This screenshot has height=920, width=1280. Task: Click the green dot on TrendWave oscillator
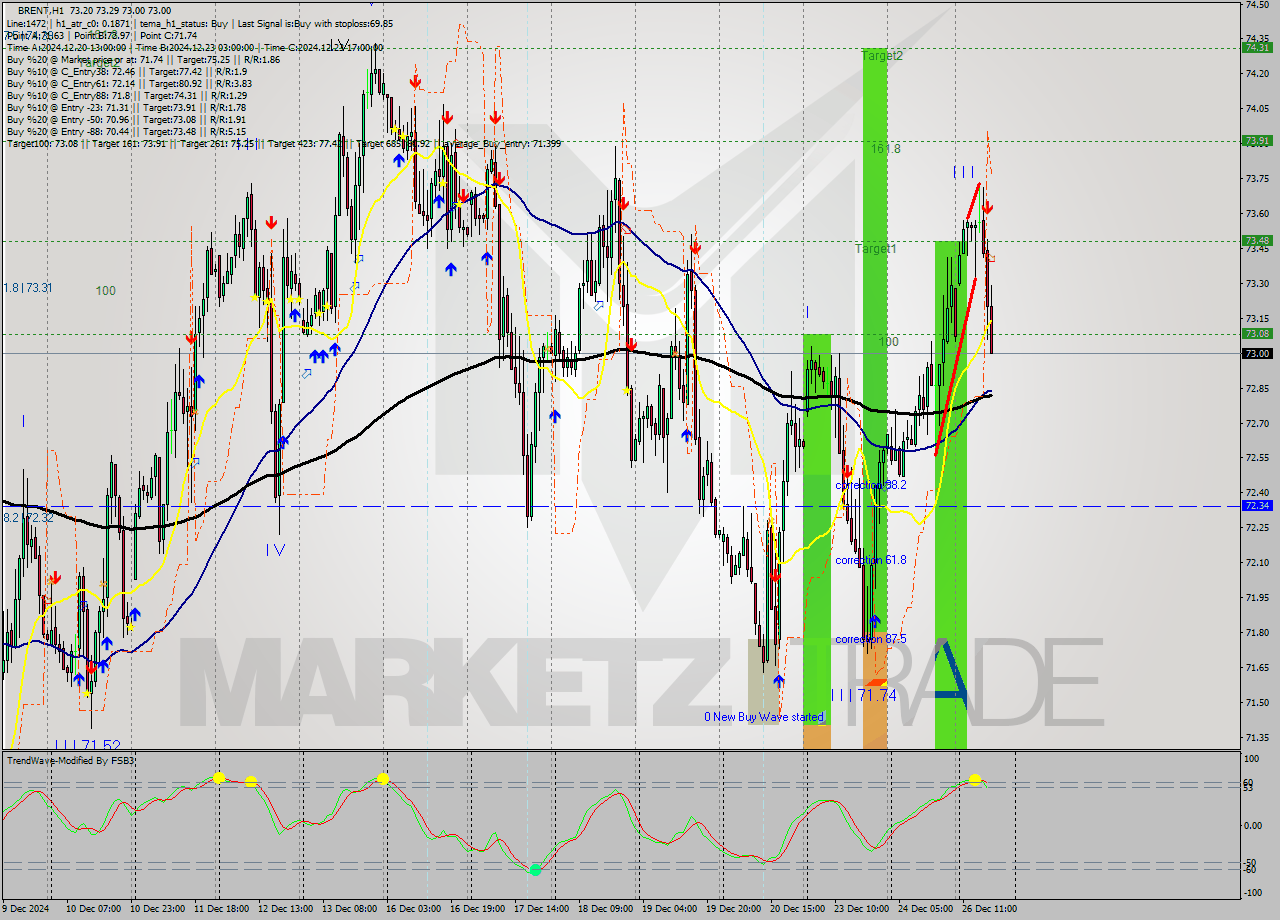pyautogui.click(x=535, y=870)
